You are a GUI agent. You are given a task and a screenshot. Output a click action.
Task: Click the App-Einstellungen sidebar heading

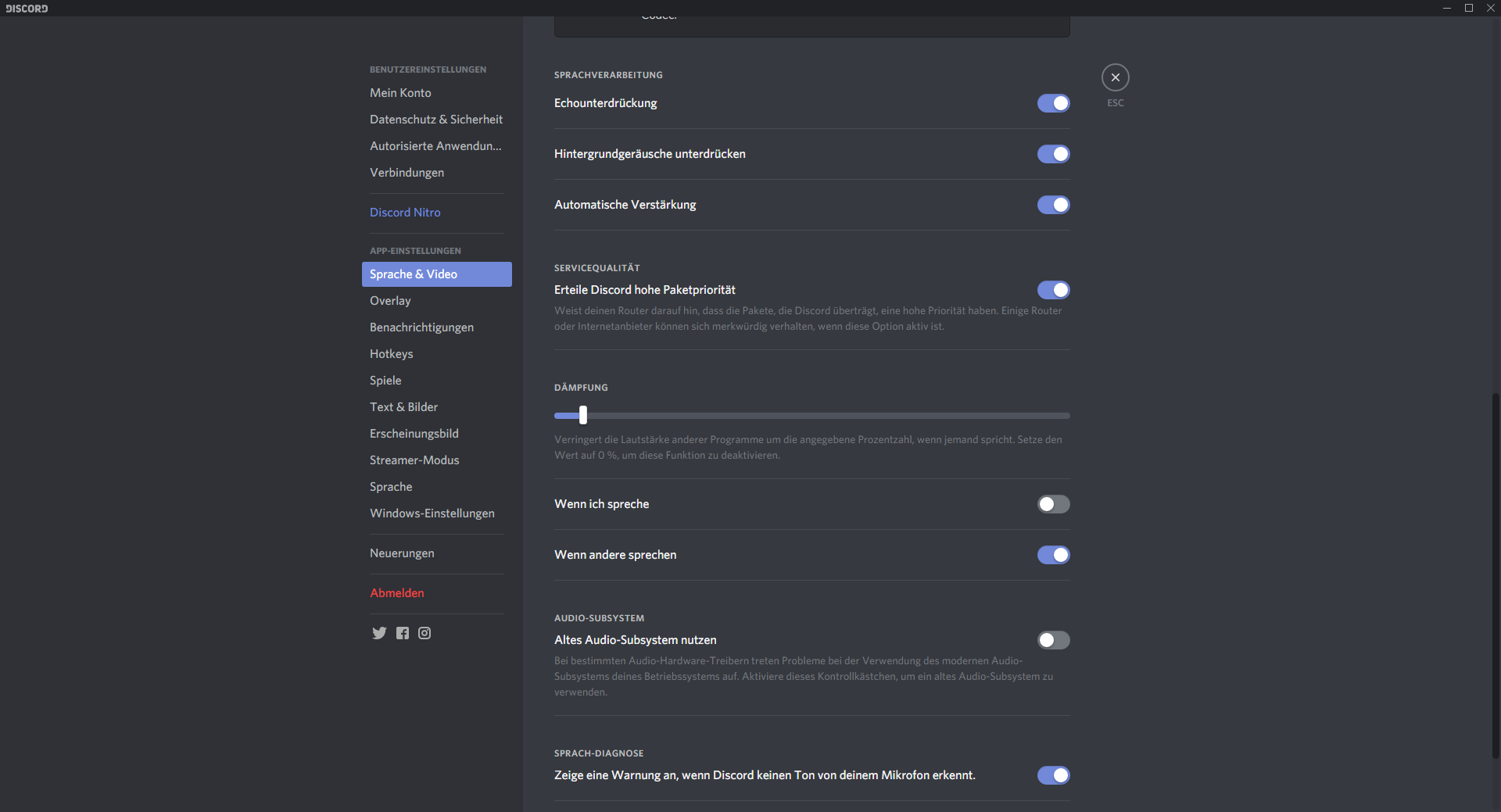(416, 251)
